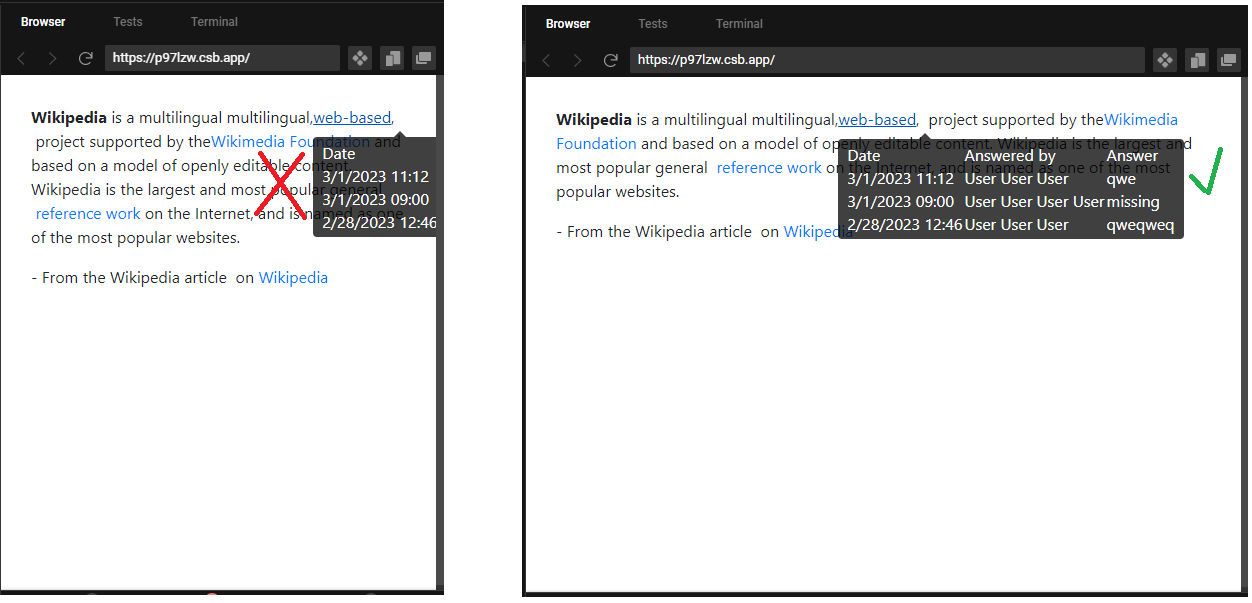Switch to the Tests tab in left window

tap(128, 21)
